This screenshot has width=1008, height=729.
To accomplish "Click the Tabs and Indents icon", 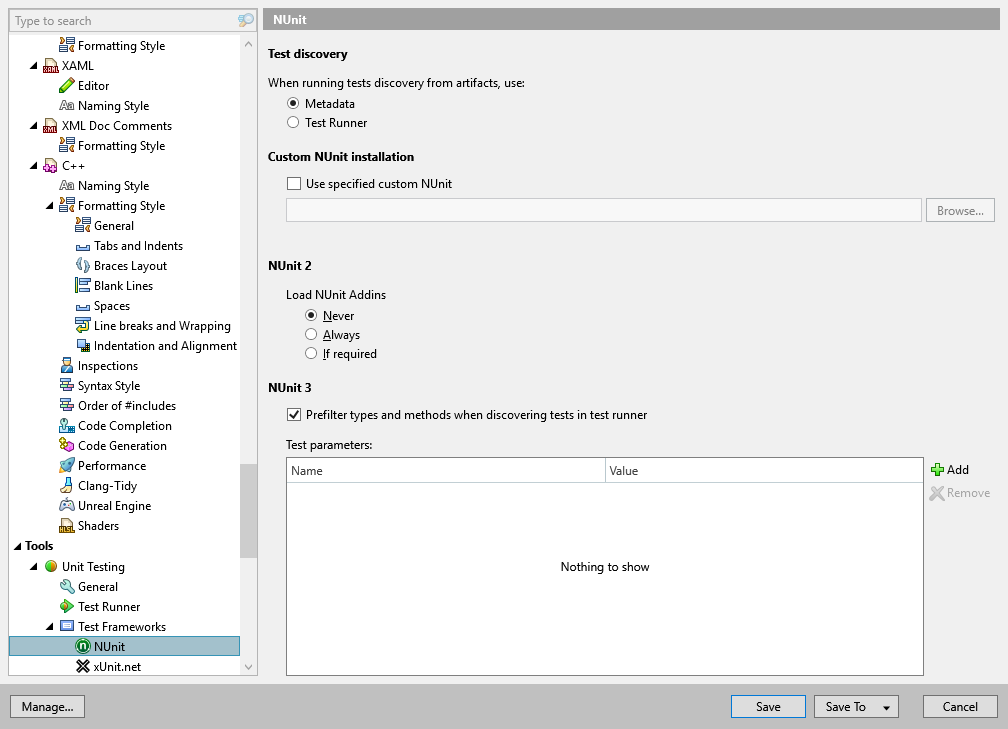I will click(x=82, y=246).
